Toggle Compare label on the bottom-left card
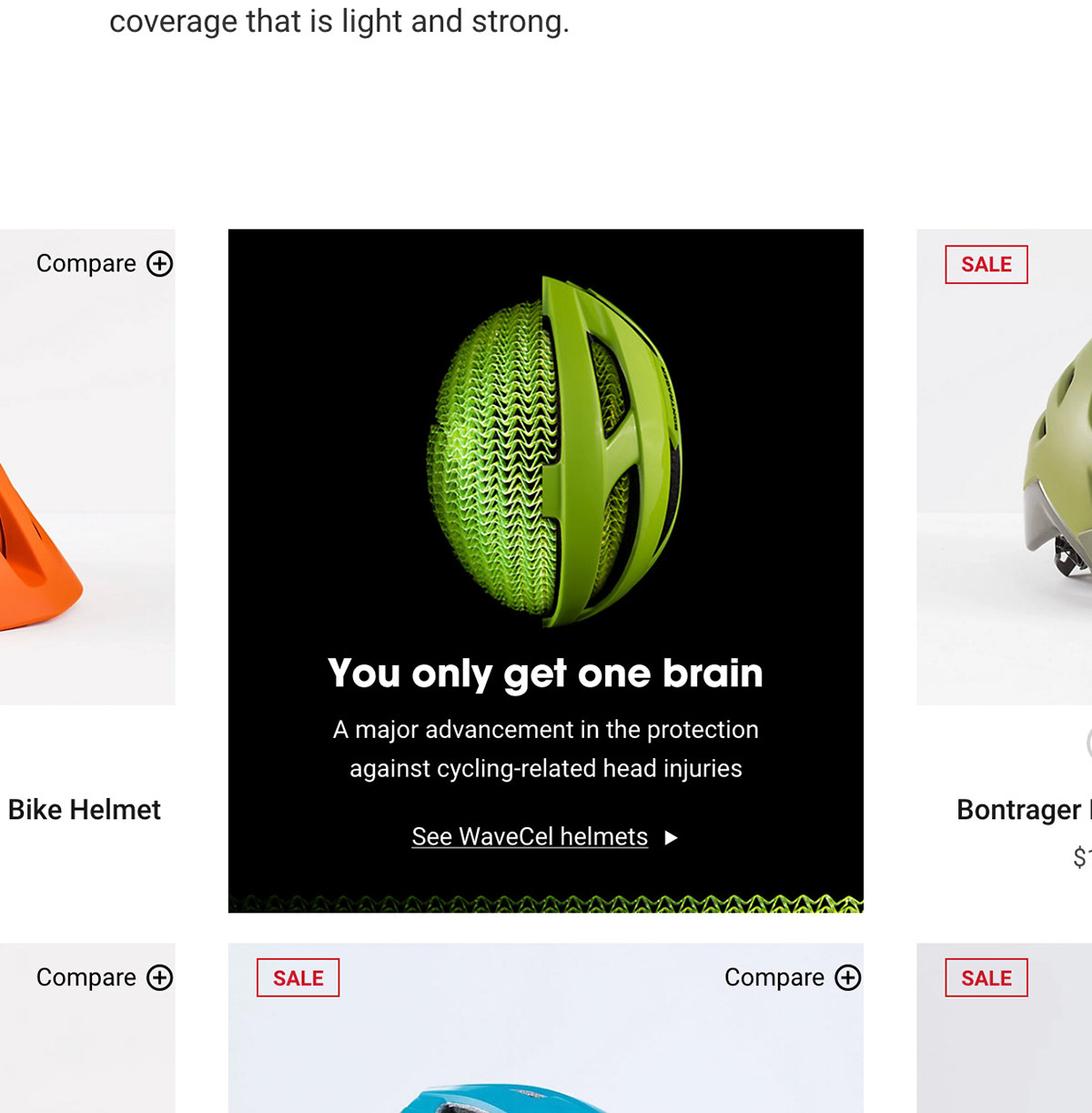The image size is (1092, 1113). pyautogui.click(x=86, y=977)
